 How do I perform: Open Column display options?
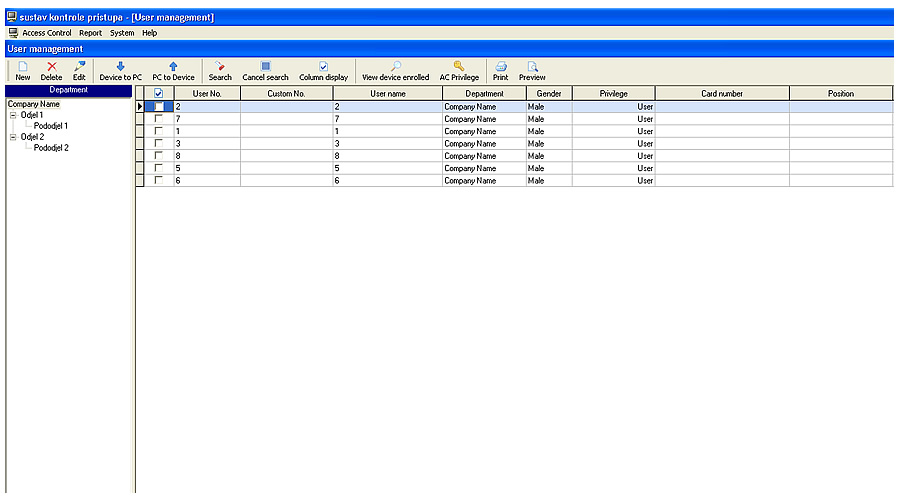pos(323,67)
